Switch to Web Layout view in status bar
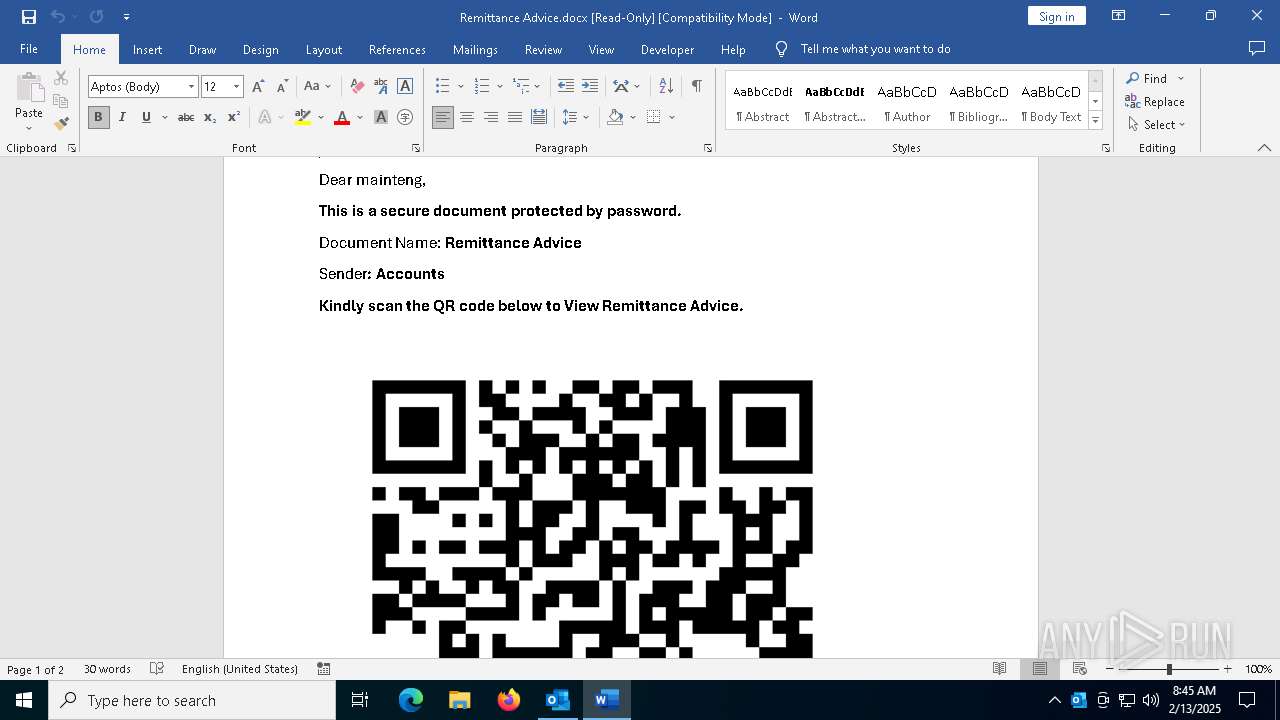 pyautogui.click(x=1080, y=669)
